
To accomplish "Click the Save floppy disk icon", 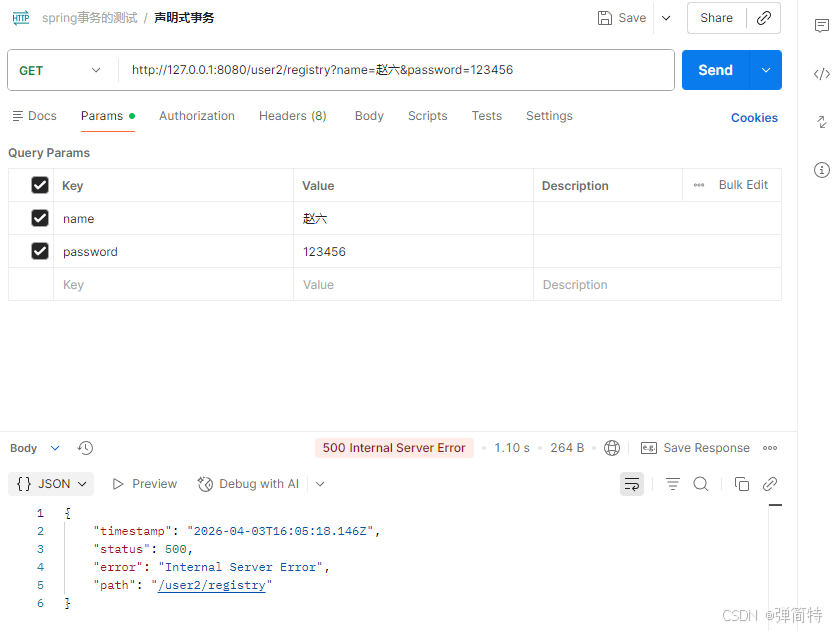I will (605, 18).
